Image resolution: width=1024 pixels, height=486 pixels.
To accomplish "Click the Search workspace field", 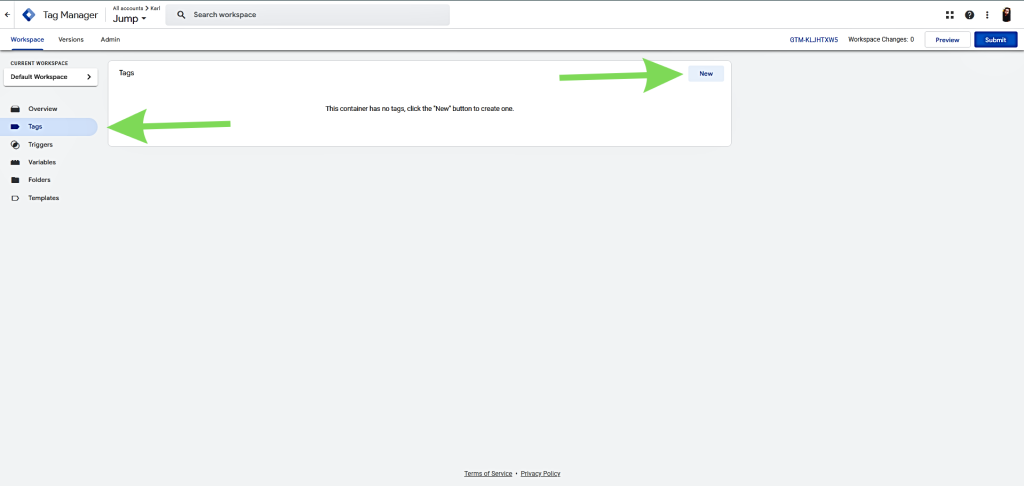I will (x=310, y=15).
